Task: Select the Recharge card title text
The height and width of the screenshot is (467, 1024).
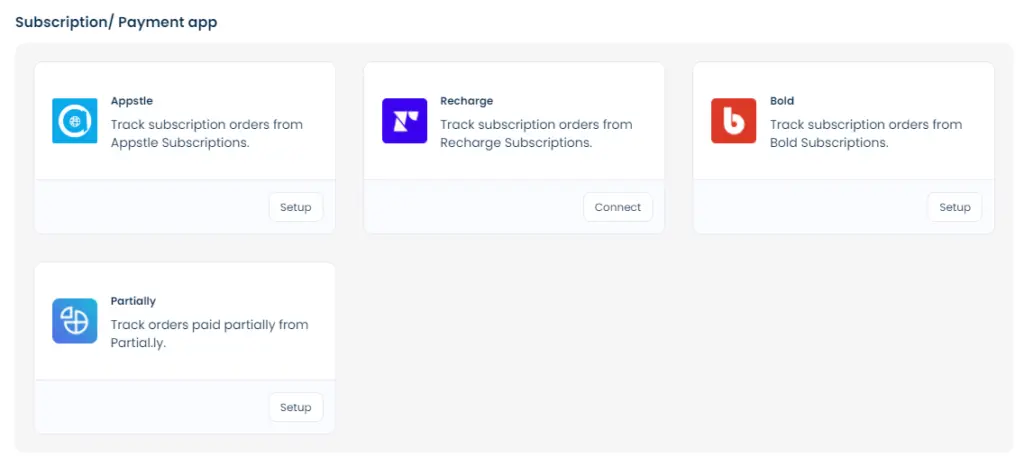Action: (x=466, y=101)
